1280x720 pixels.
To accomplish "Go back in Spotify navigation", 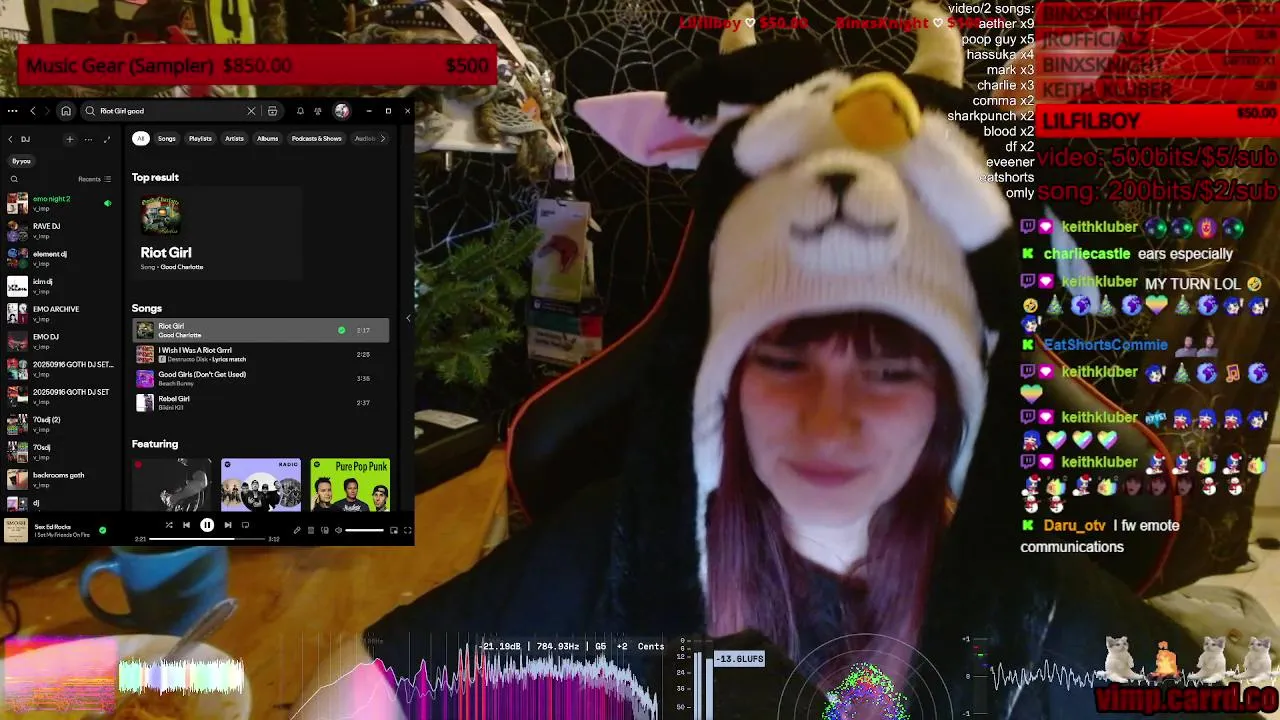I will (x=33, y=111).
